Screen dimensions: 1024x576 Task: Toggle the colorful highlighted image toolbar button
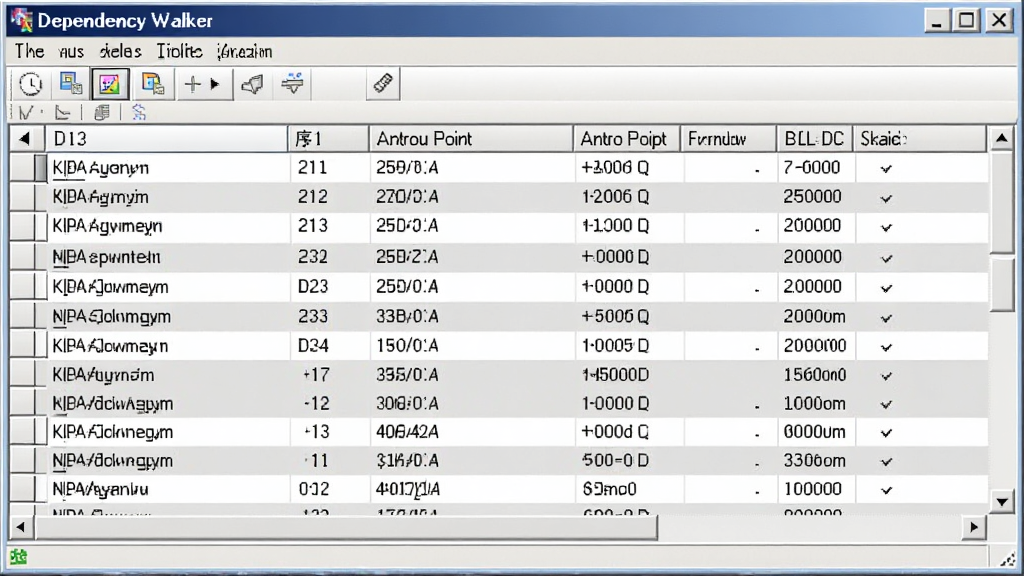point(109,84)
